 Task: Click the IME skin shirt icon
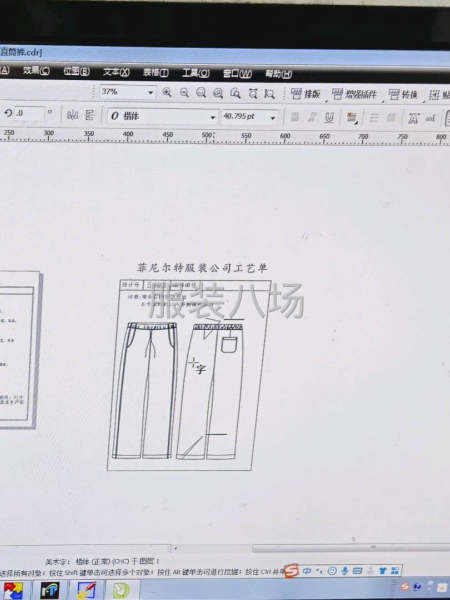(x=382, y=571)
